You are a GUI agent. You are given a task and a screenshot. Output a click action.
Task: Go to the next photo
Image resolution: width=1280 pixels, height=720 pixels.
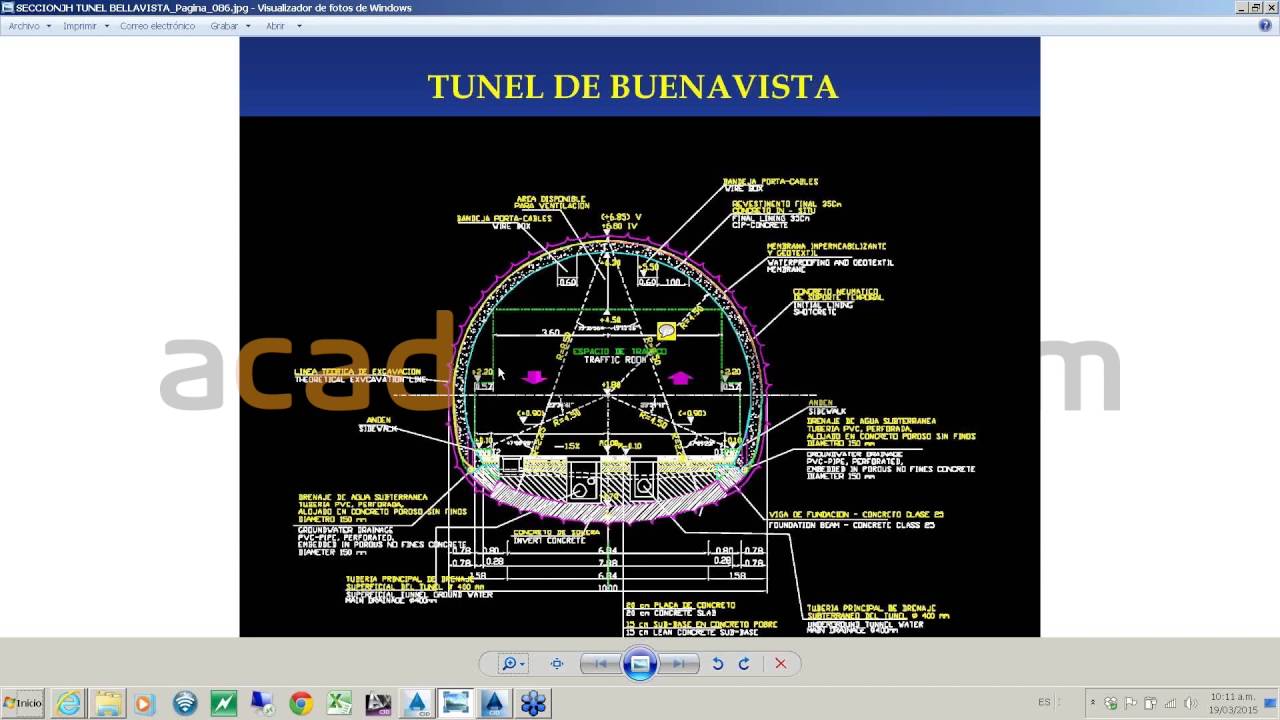[678, 663]
